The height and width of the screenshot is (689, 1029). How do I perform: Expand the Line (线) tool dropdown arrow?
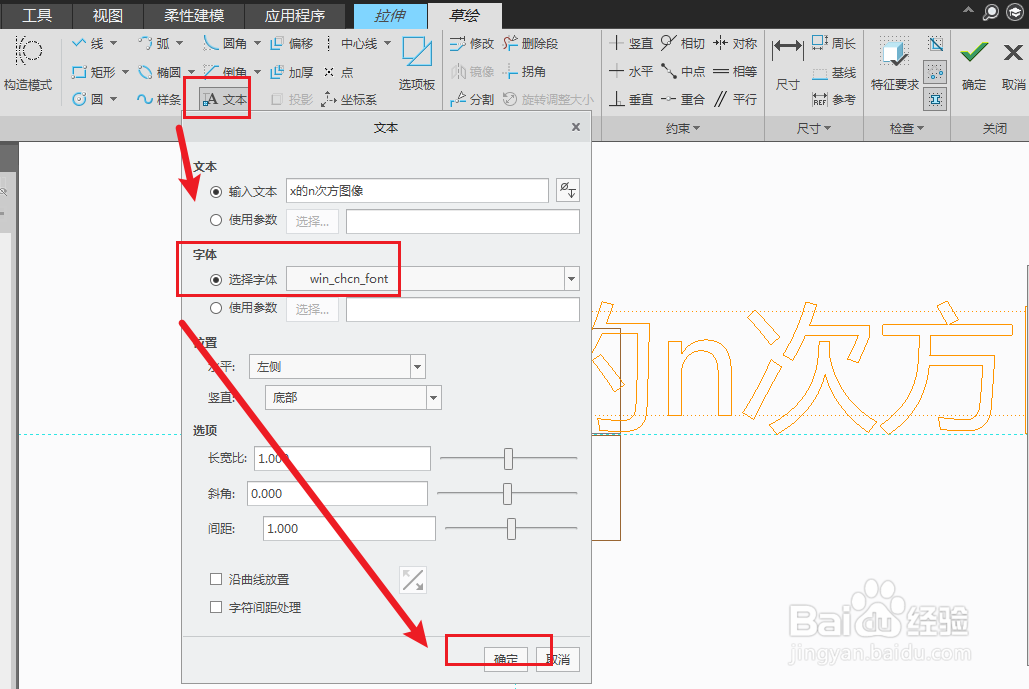tap(114, 43)
